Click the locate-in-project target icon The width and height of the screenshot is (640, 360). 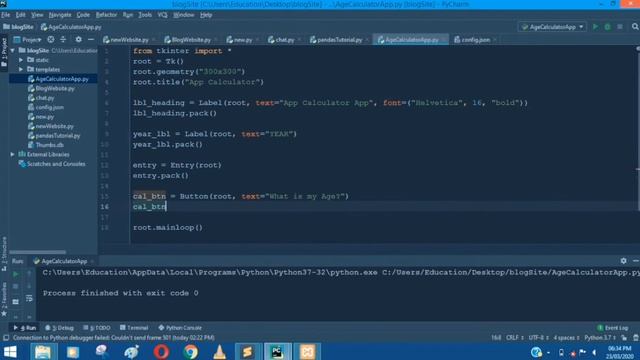pyautogui.click(x=51, y=40)
